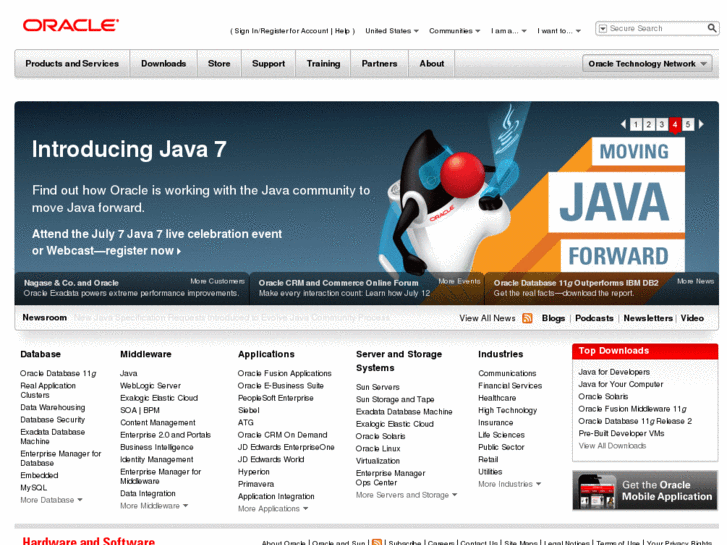
Task: Select banner slide 5
Action: (688, 124)
